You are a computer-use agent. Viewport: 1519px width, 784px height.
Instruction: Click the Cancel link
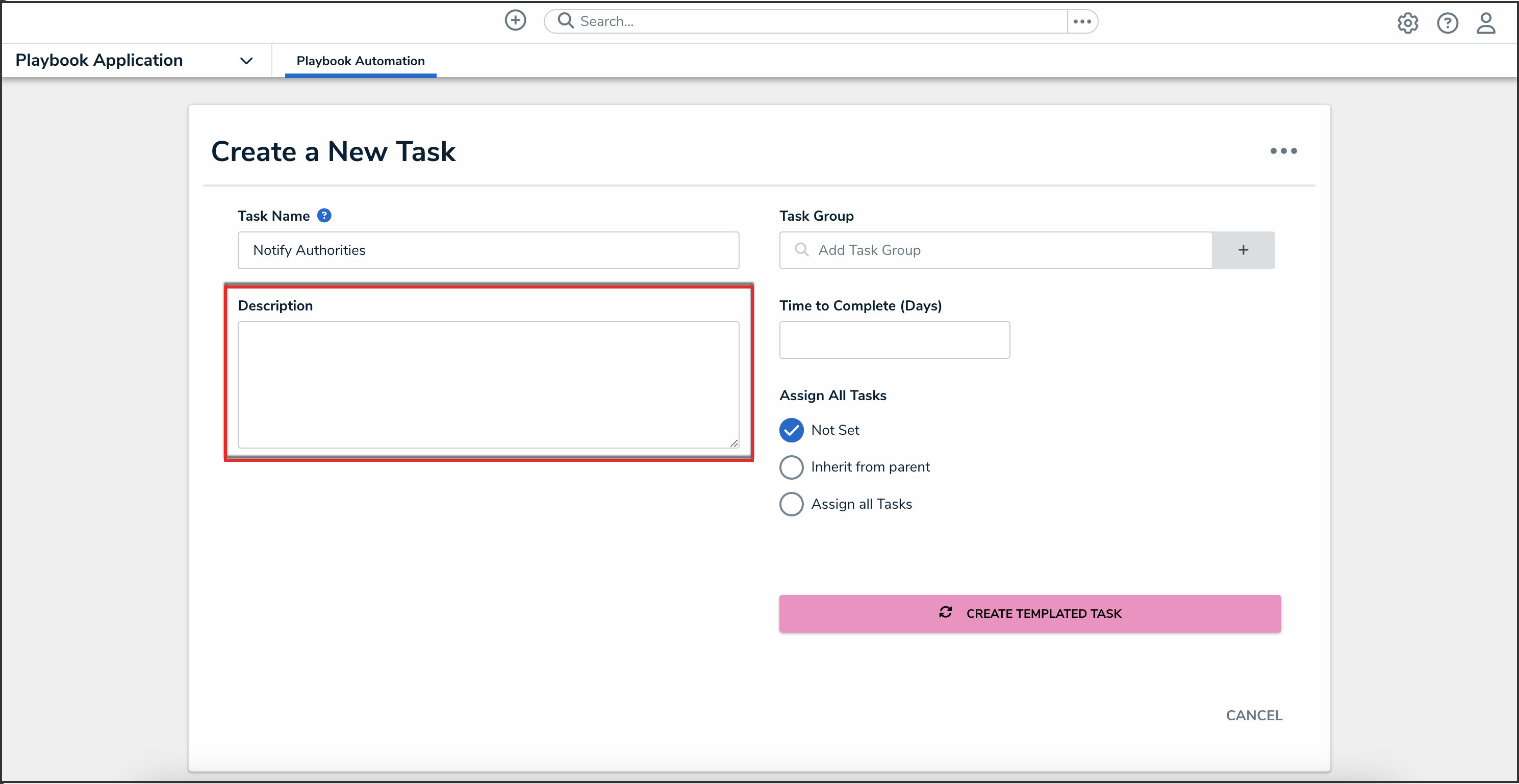pos(1254,715)
